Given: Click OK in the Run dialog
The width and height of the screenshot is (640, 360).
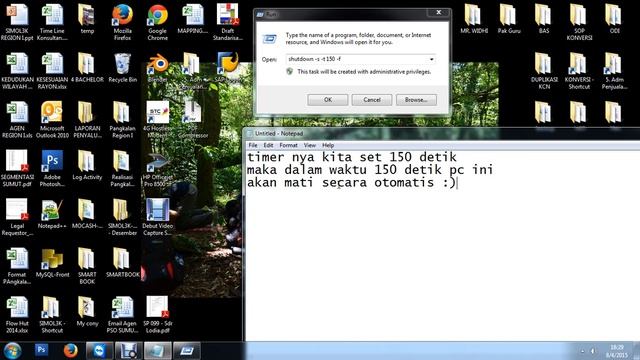Looking at the screenshot, I should click(x=328, y=100).
